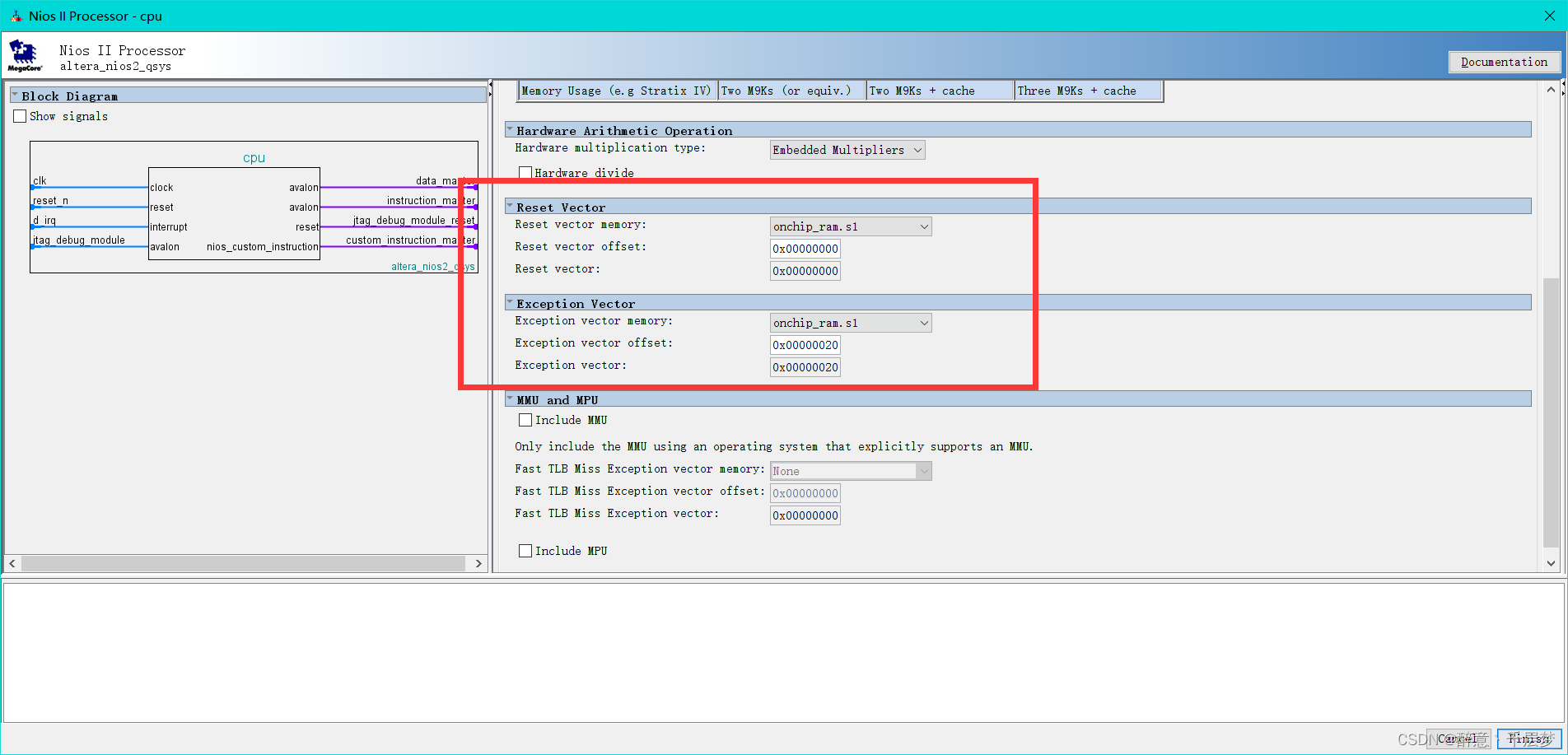Select the Two M9Ks (or equiv.) cell

[791, 91]
